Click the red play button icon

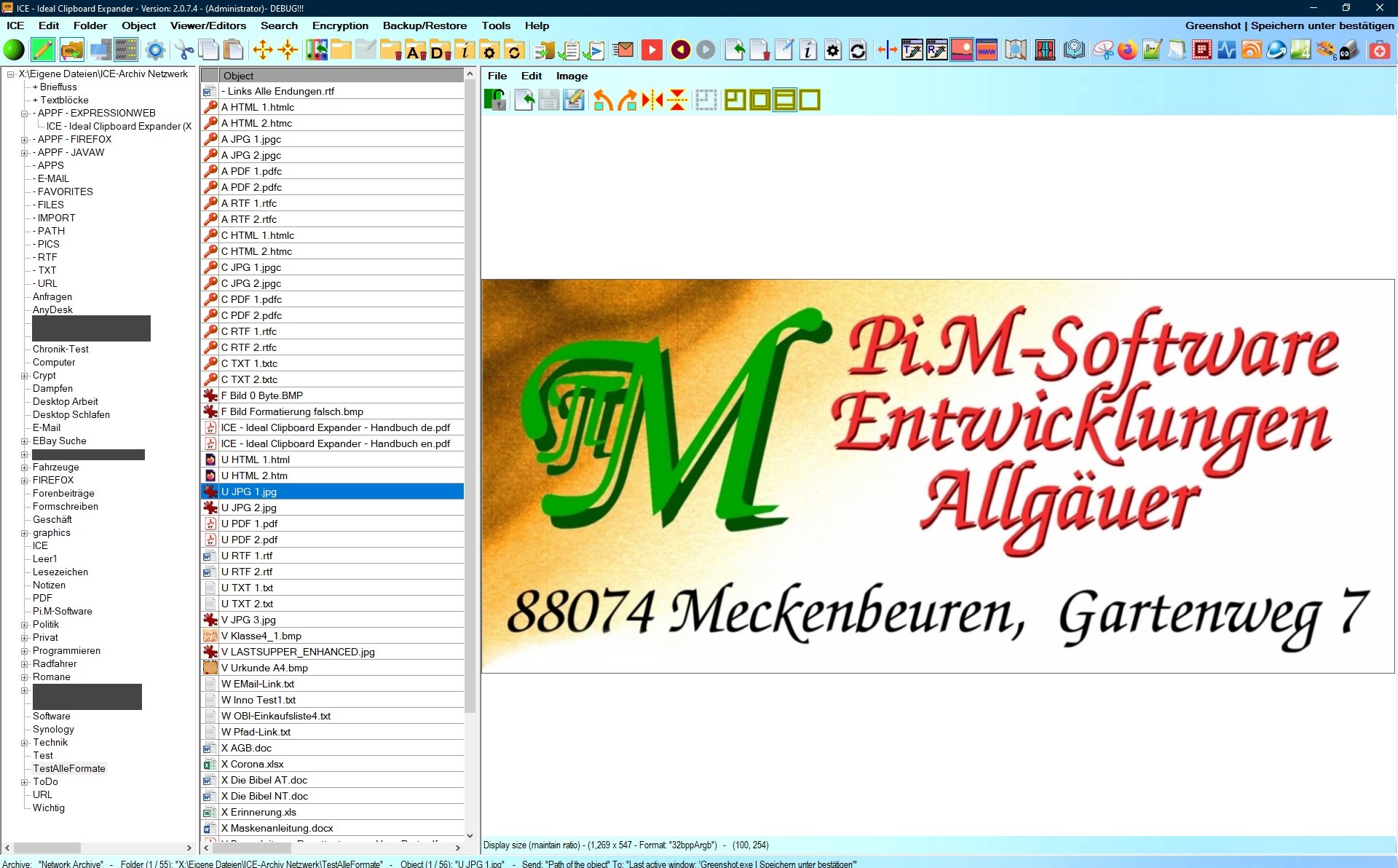point(652,50)
